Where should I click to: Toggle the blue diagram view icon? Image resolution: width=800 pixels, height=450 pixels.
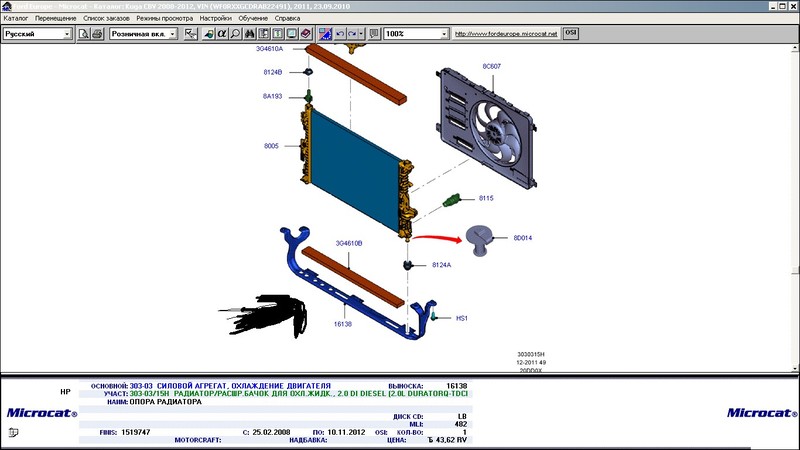325,34
